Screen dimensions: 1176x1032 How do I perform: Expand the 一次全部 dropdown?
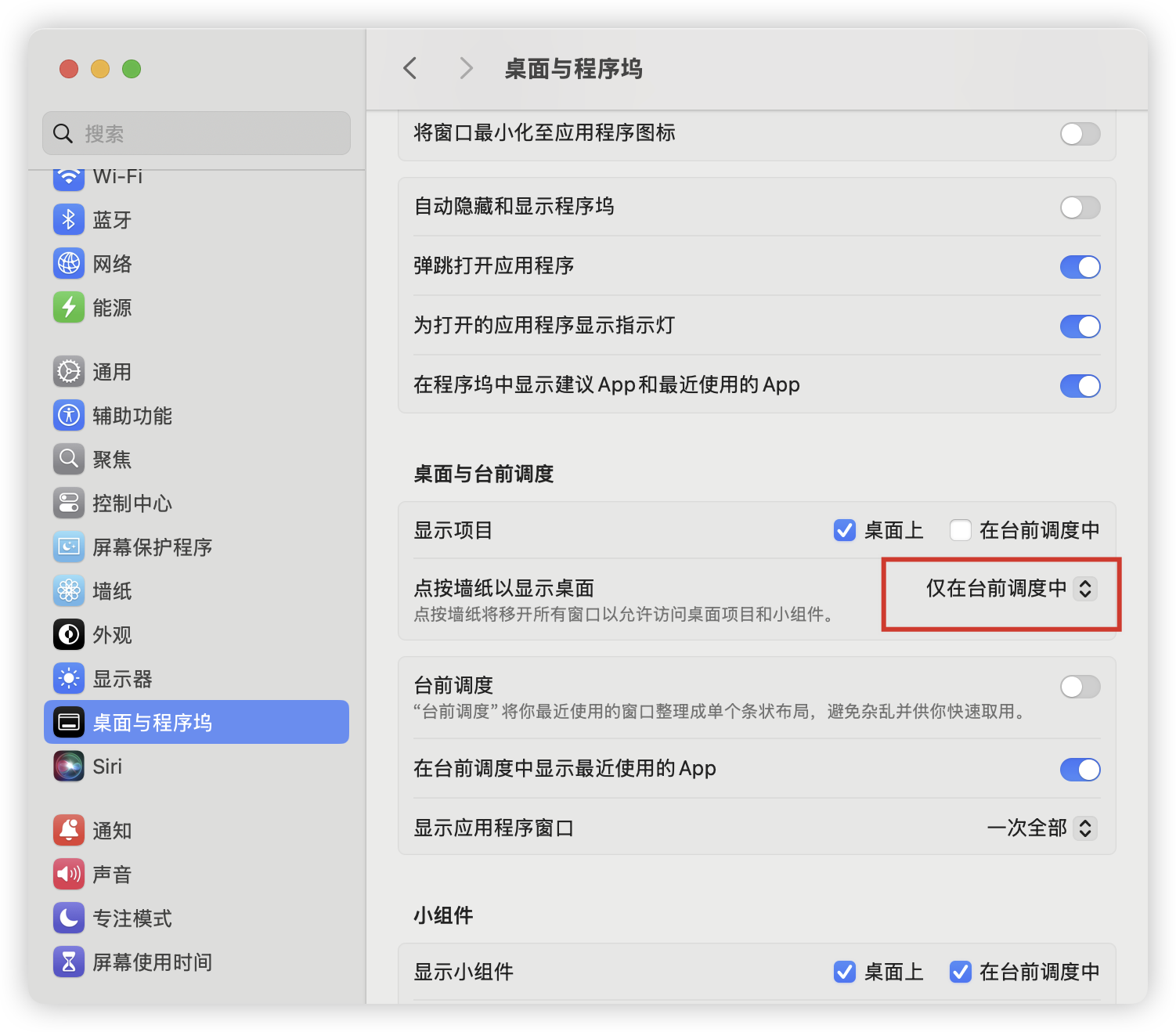click(x=1041, y=828)
